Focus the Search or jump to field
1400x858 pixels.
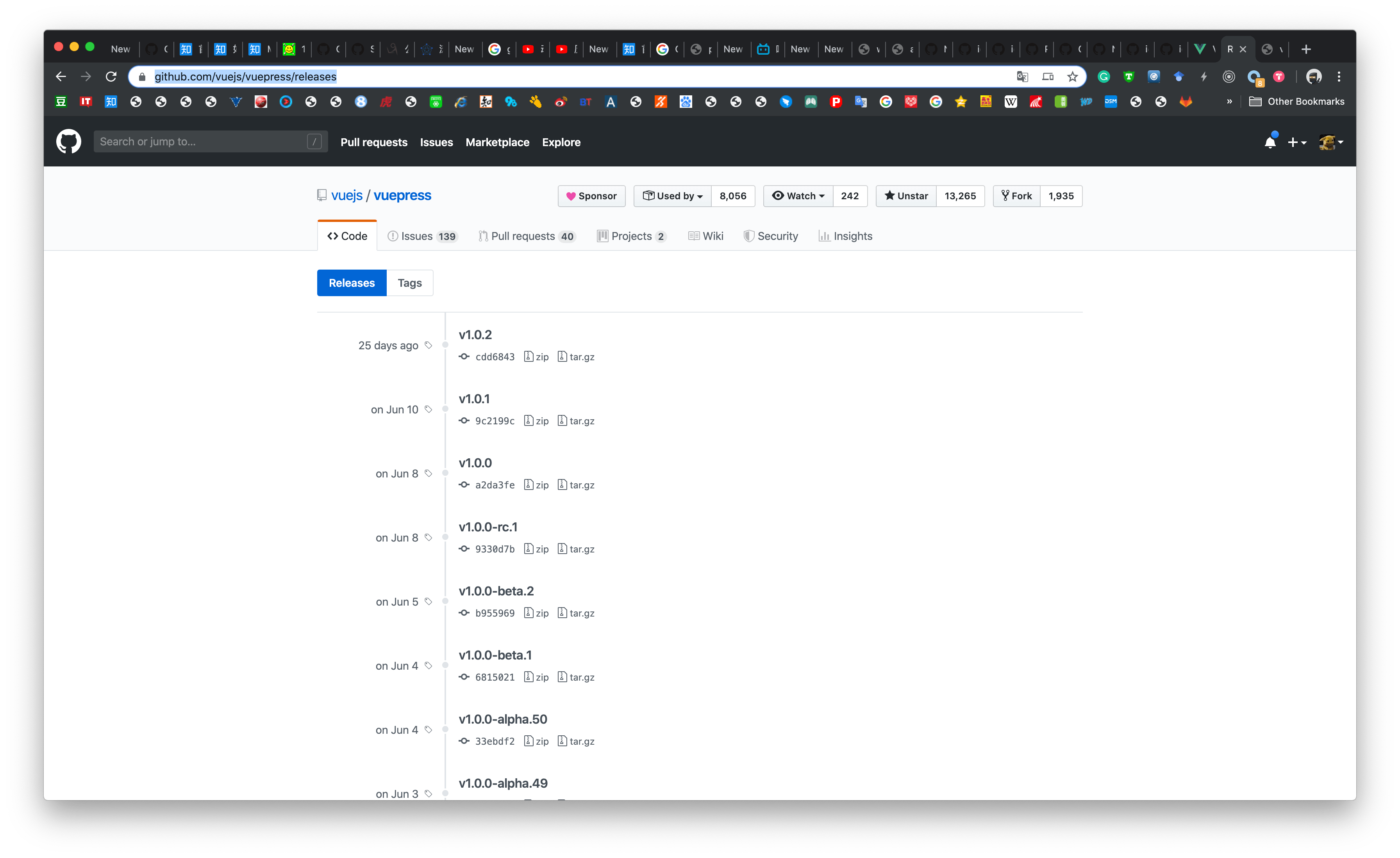(210, 141)
